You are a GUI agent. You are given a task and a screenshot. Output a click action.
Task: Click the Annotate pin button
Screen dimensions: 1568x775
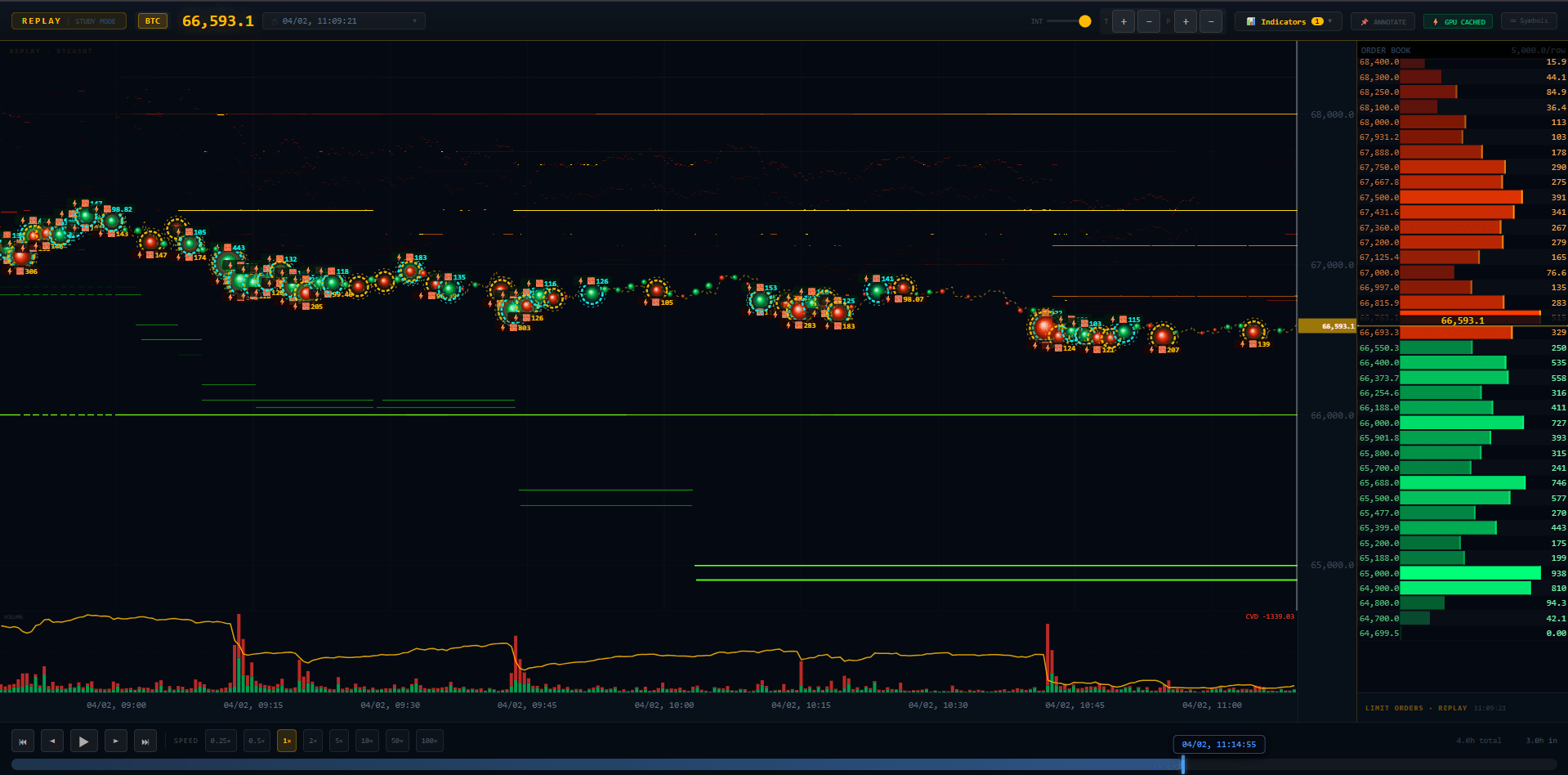1383,22
